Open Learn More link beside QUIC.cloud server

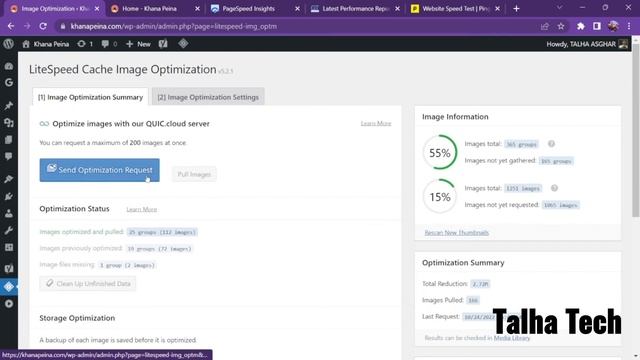(x=376, y=123)
